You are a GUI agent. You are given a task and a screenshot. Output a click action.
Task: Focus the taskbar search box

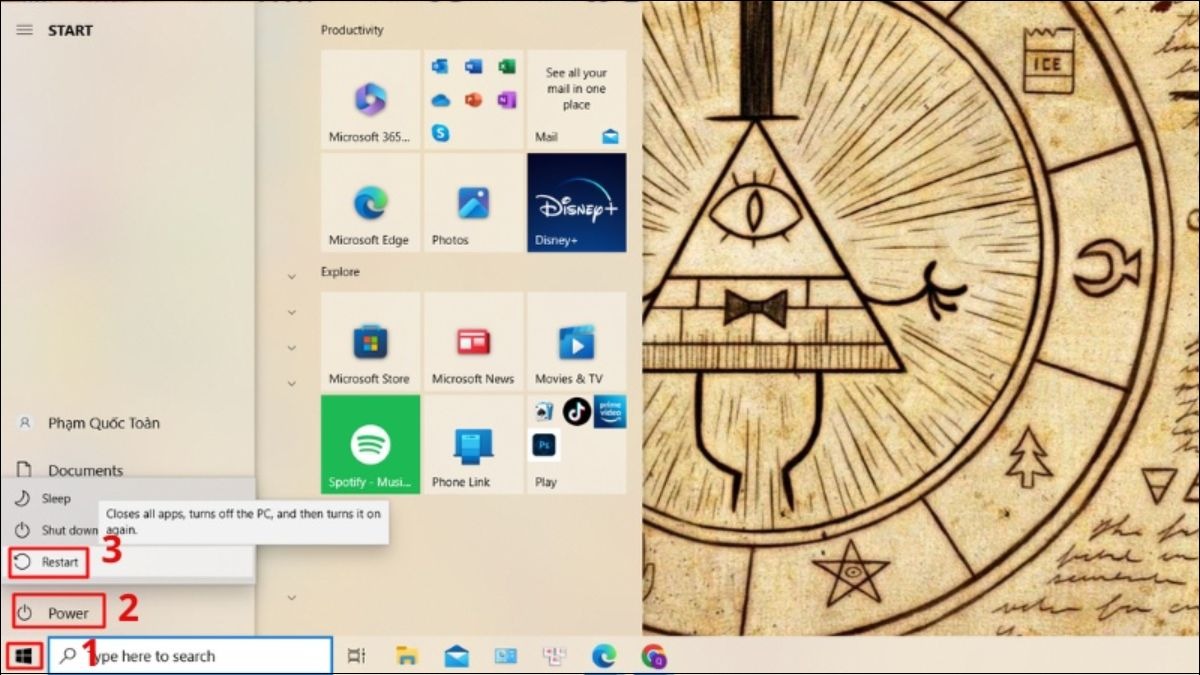tap(190, 656)
